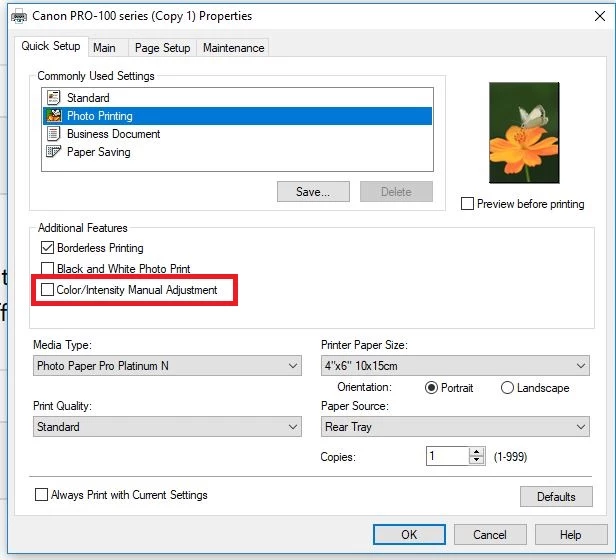Click the Business Document profile icon
The height and width of the screenshot is (560, 616).
pos(53,134)
